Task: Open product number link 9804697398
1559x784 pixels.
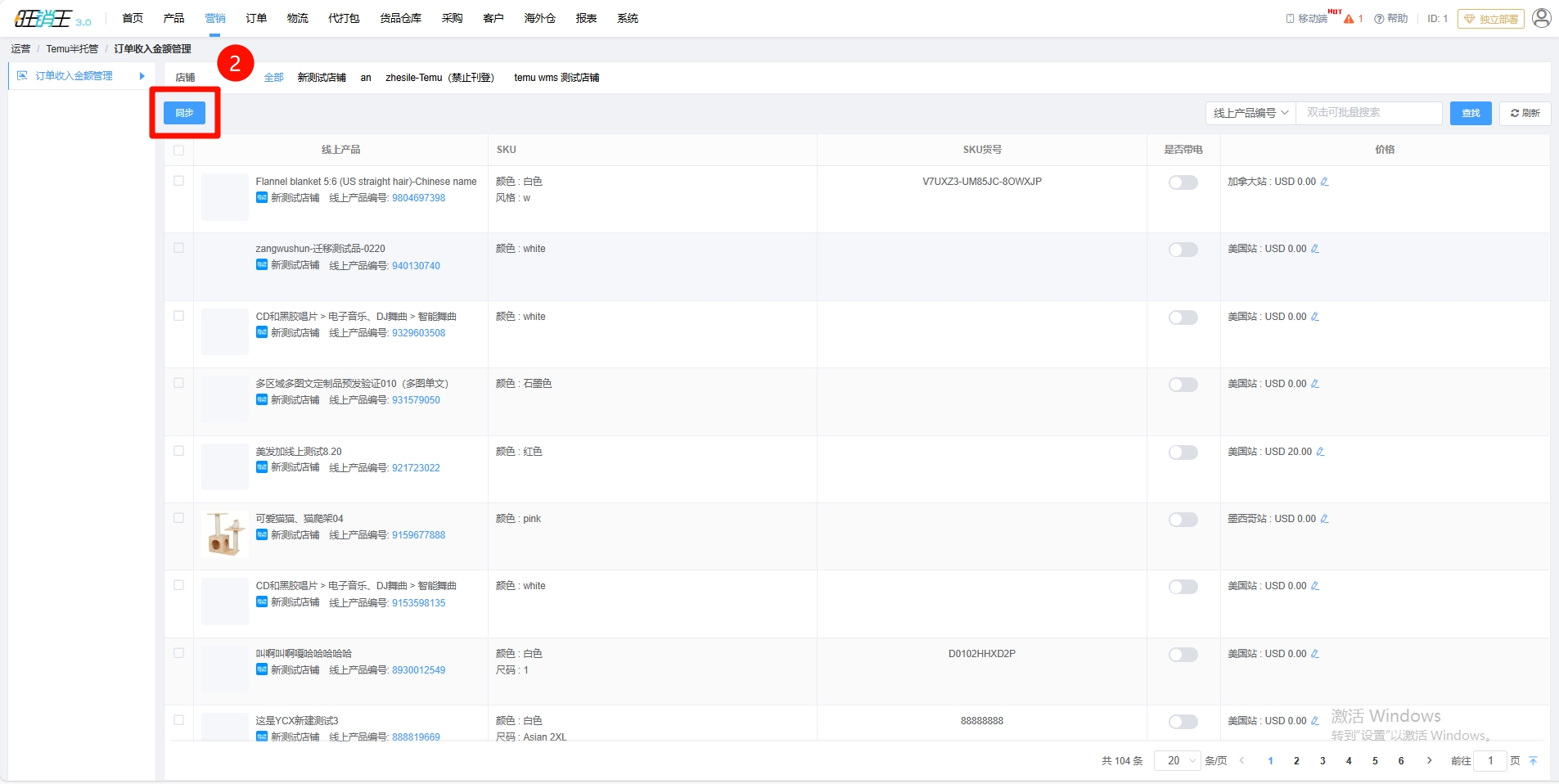Action: 418,198
